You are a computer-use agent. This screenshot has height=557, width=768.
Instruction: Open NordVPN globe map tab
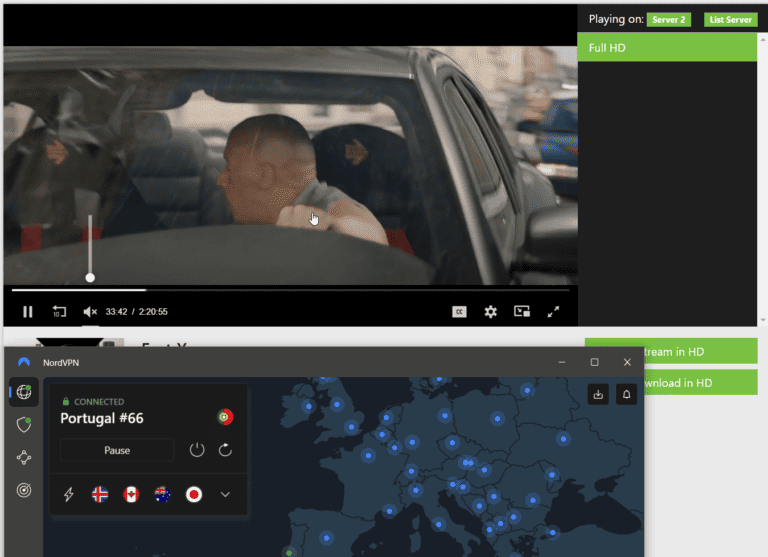point(24,392)
